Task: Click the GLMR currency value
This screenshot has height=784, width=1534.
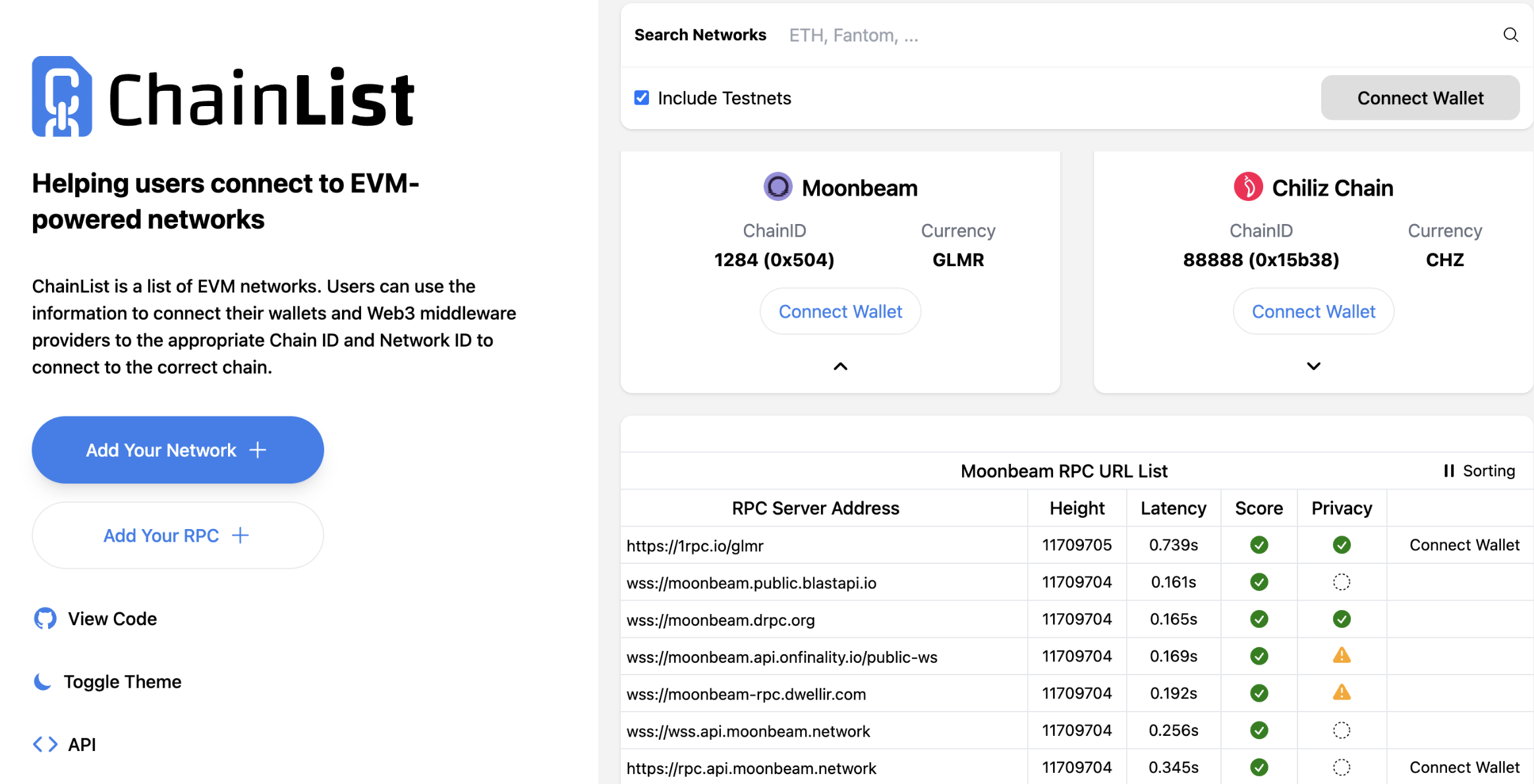Action: [957, 260]
